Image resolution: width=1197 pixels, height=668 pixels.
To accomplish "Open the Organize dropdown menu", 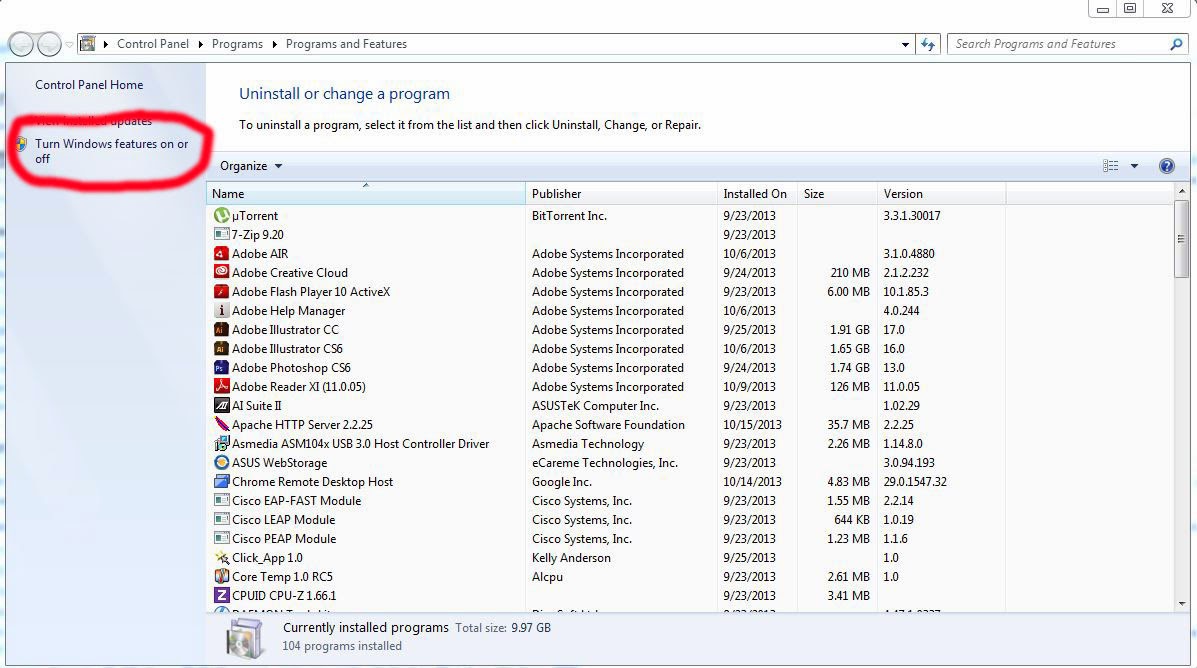I will (251, 166).
